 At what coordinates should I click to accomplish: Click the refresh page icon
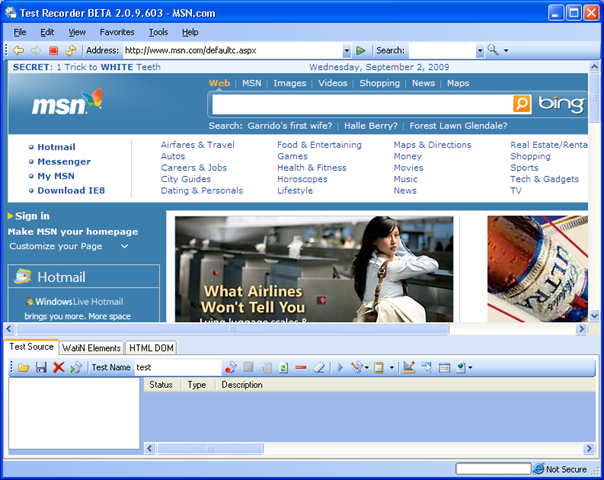click(x=71, y=50)
